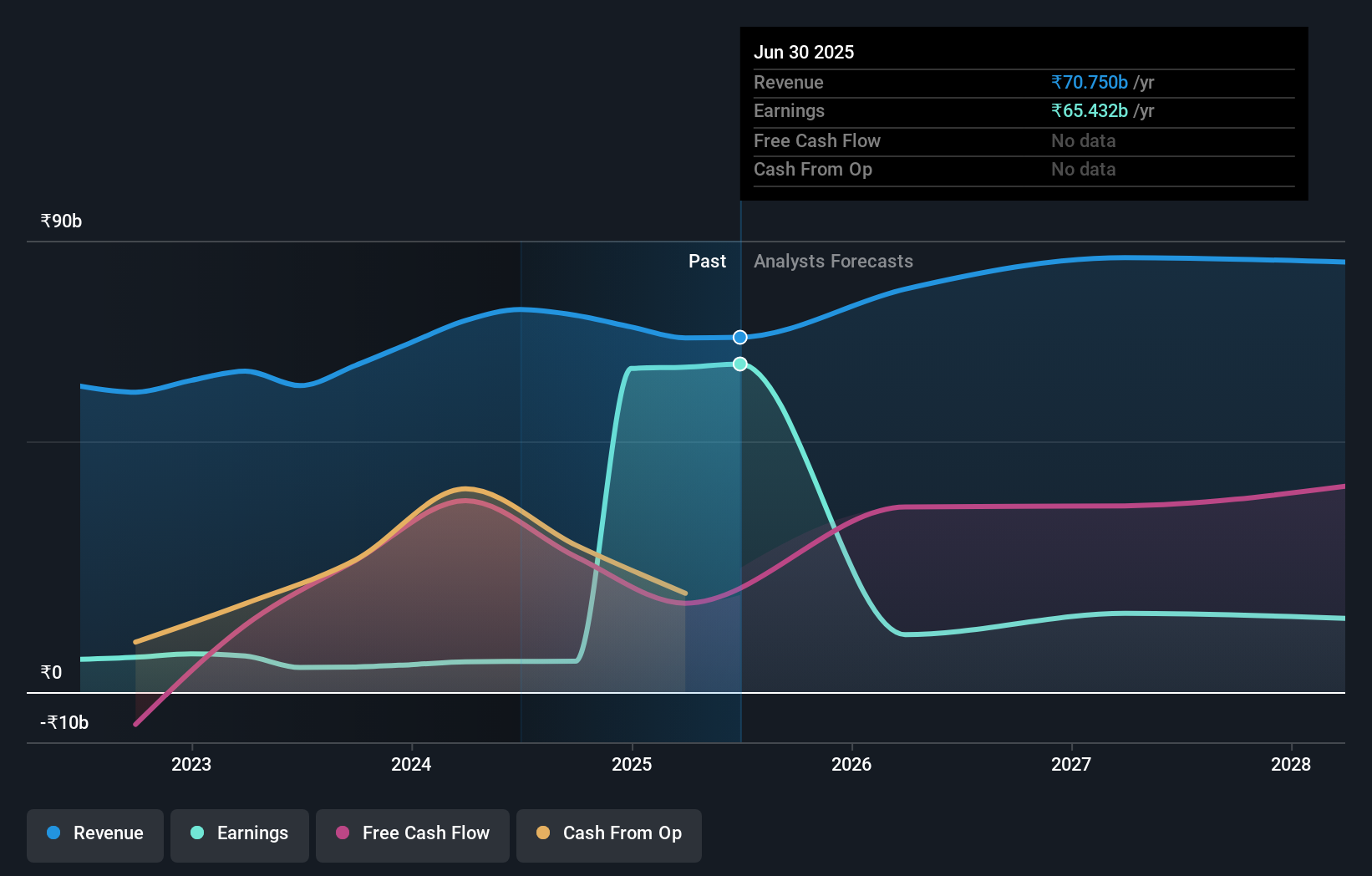Toggle the Earnings series legend dot
The width and height of the screenshot is (1372, 876).
click(196, 833)
